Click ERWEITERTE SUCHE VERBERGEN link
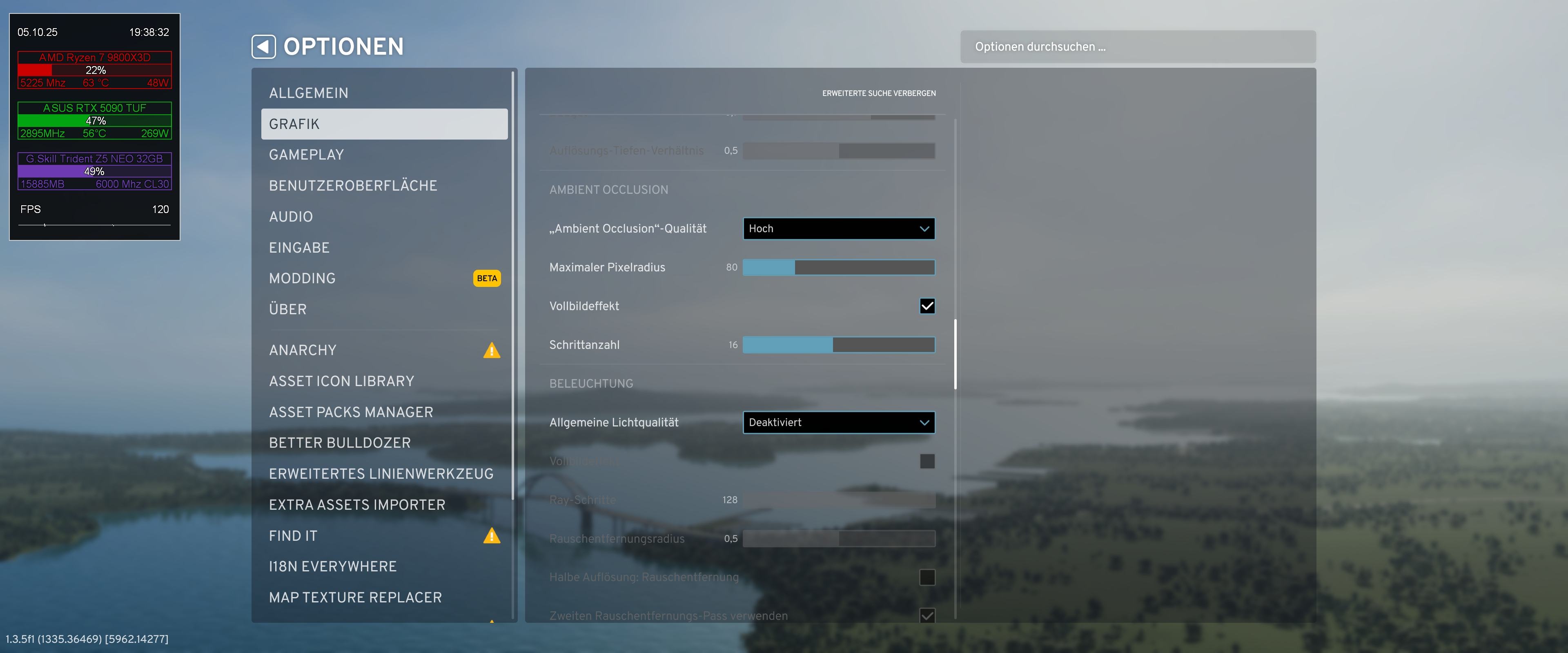The image size is (1568, 653). pos(878,93)
